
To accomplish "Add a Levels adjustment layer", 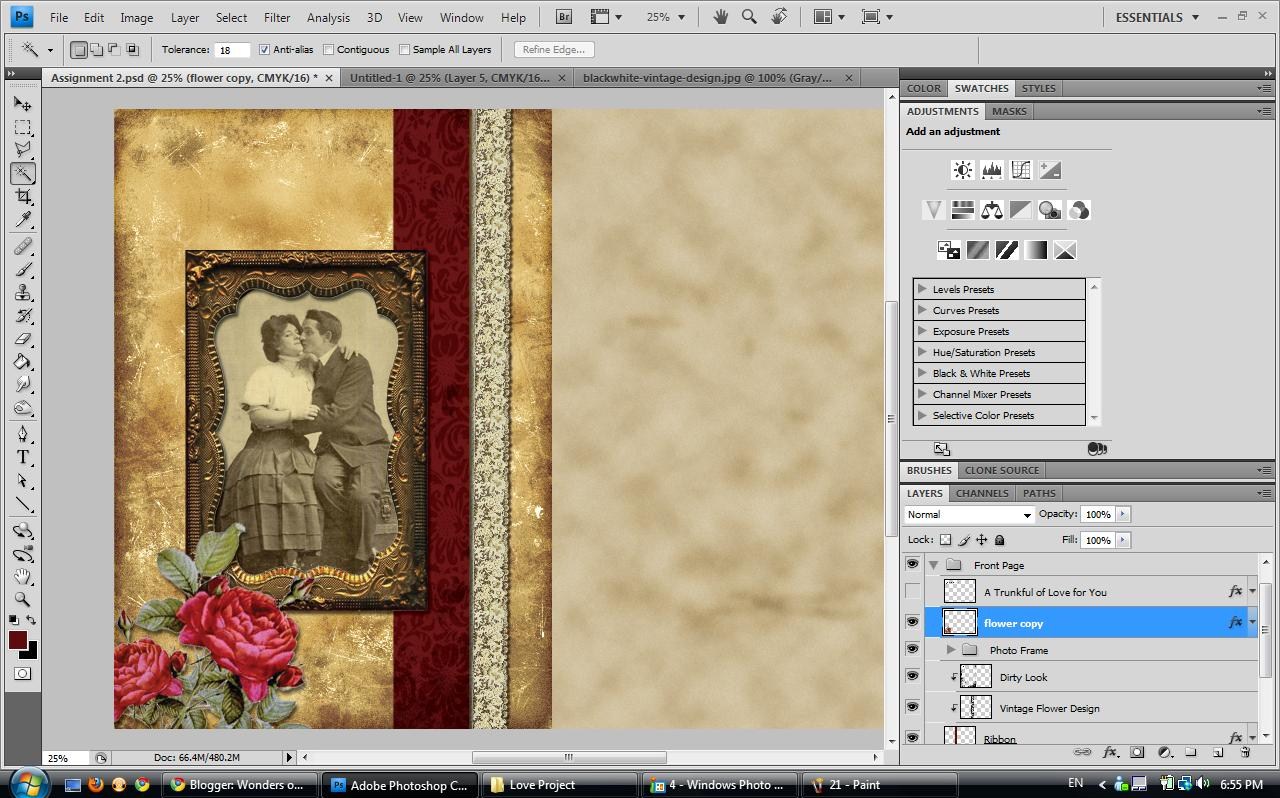I will tap(991, 170).
